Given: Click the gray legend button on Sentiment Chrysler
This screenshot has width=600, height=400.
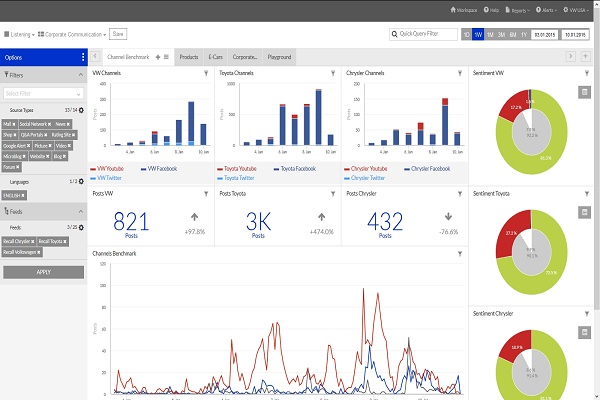Looking at the screenshot, I should [584, 332].
